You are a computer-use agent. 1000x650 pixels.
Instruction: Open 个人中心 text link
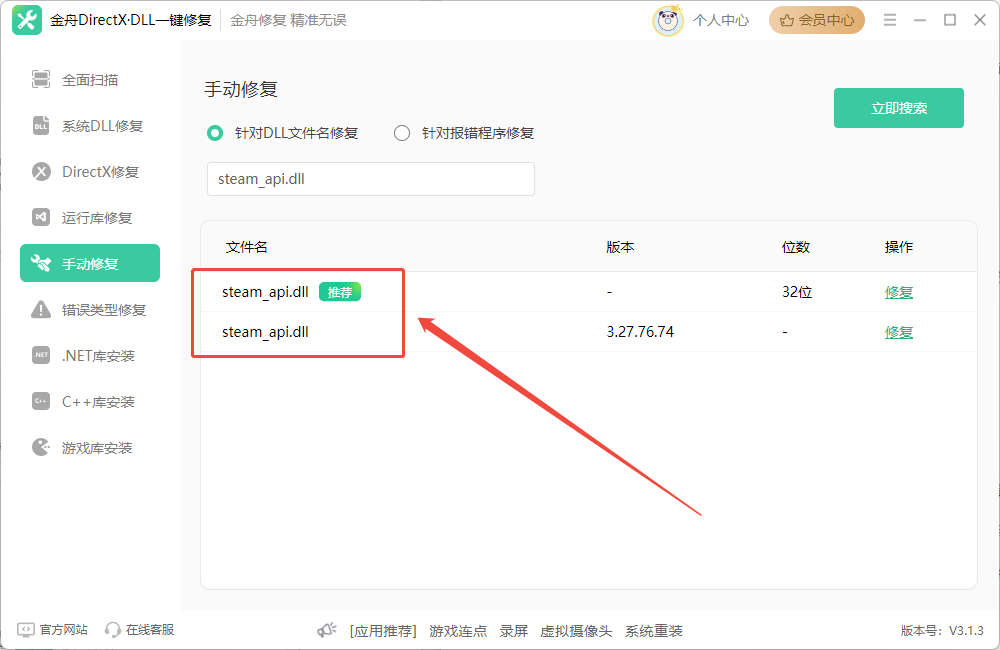[x=721, y=20]
